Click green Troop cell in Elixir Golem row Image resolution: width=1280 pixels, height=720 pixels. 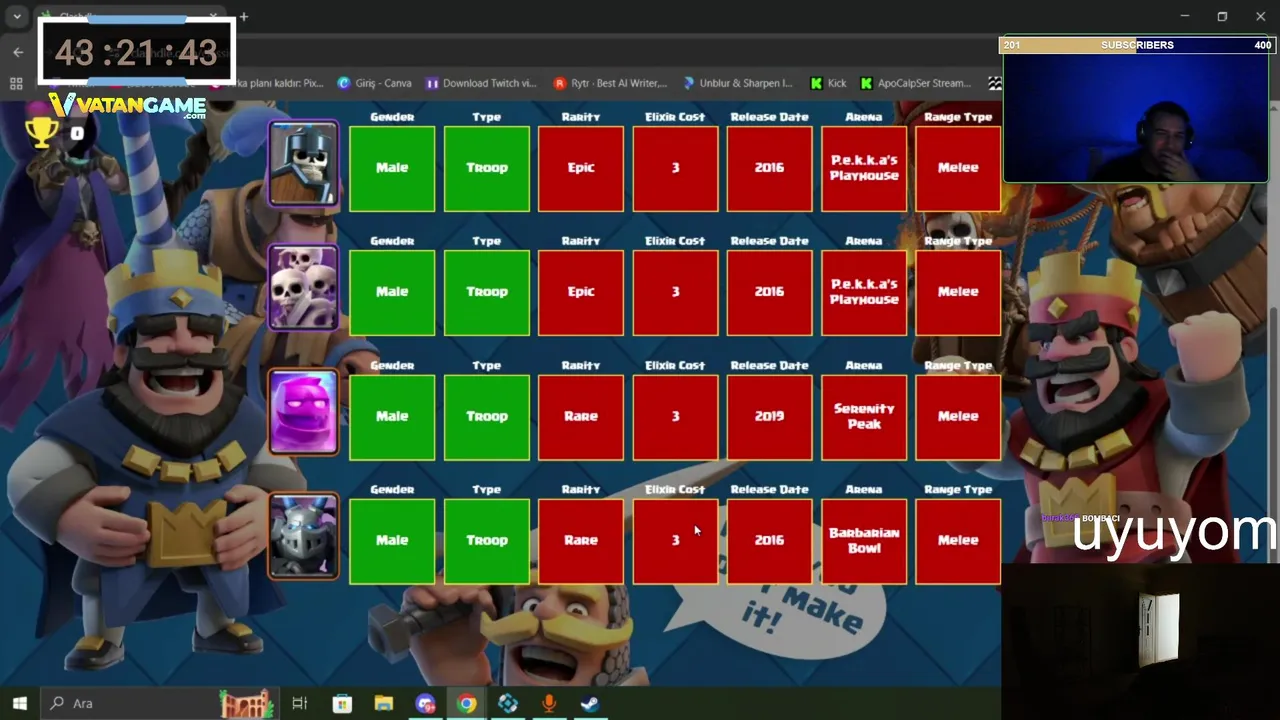point(487,416)
